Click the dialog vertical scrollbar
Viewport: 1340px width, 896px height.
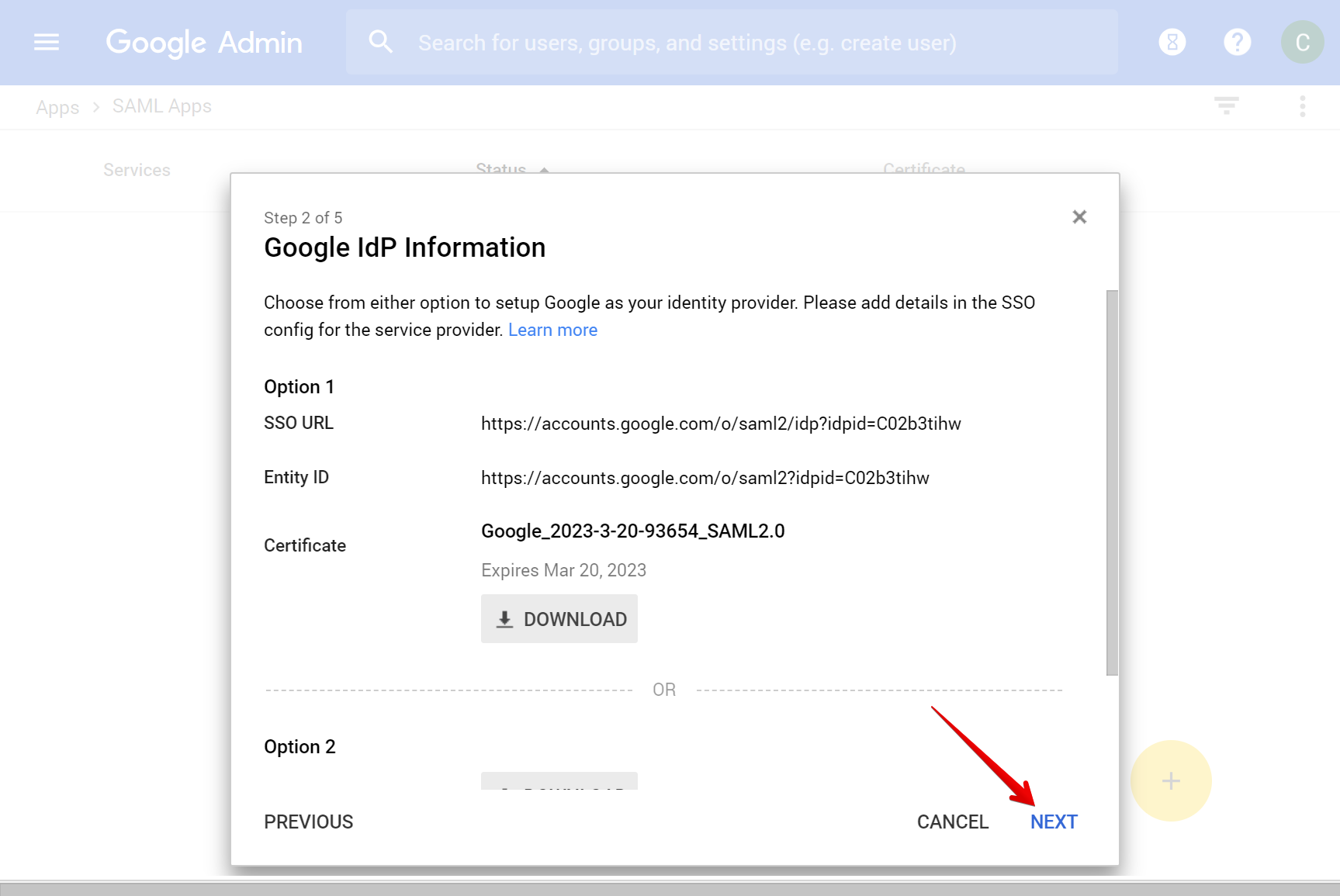click(x=1112, y=483)
